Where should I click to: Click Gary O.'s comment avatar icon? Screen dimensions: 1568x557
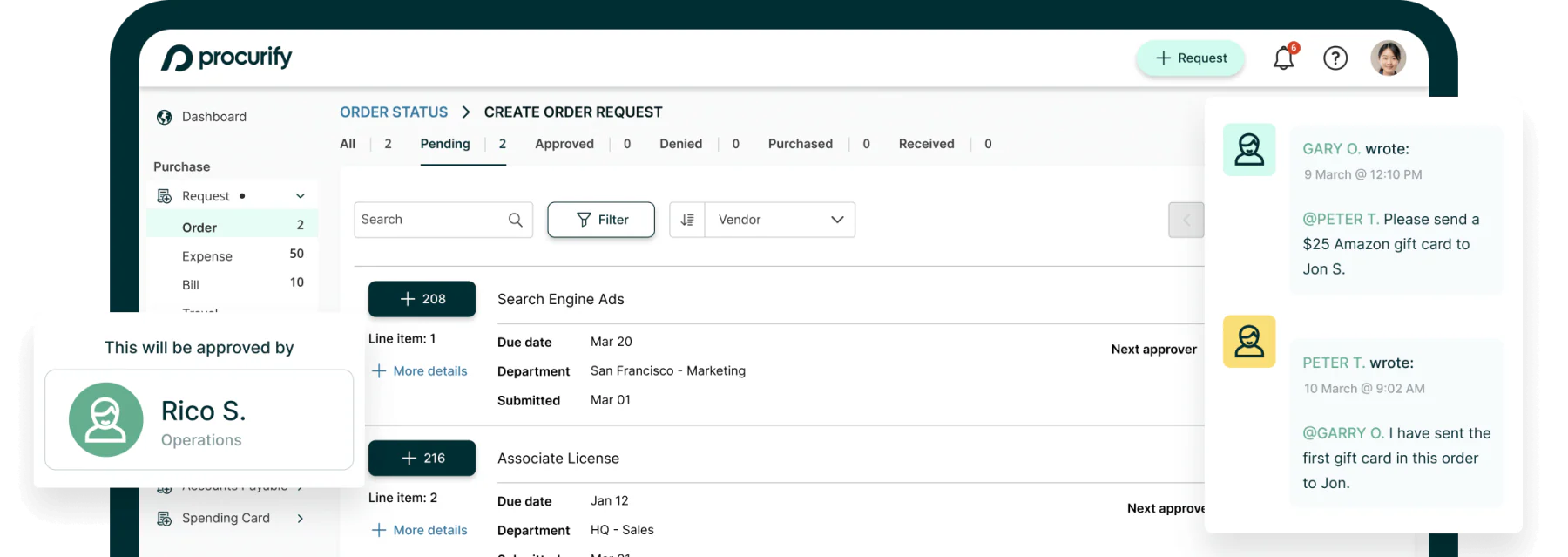coord(1249,149)
